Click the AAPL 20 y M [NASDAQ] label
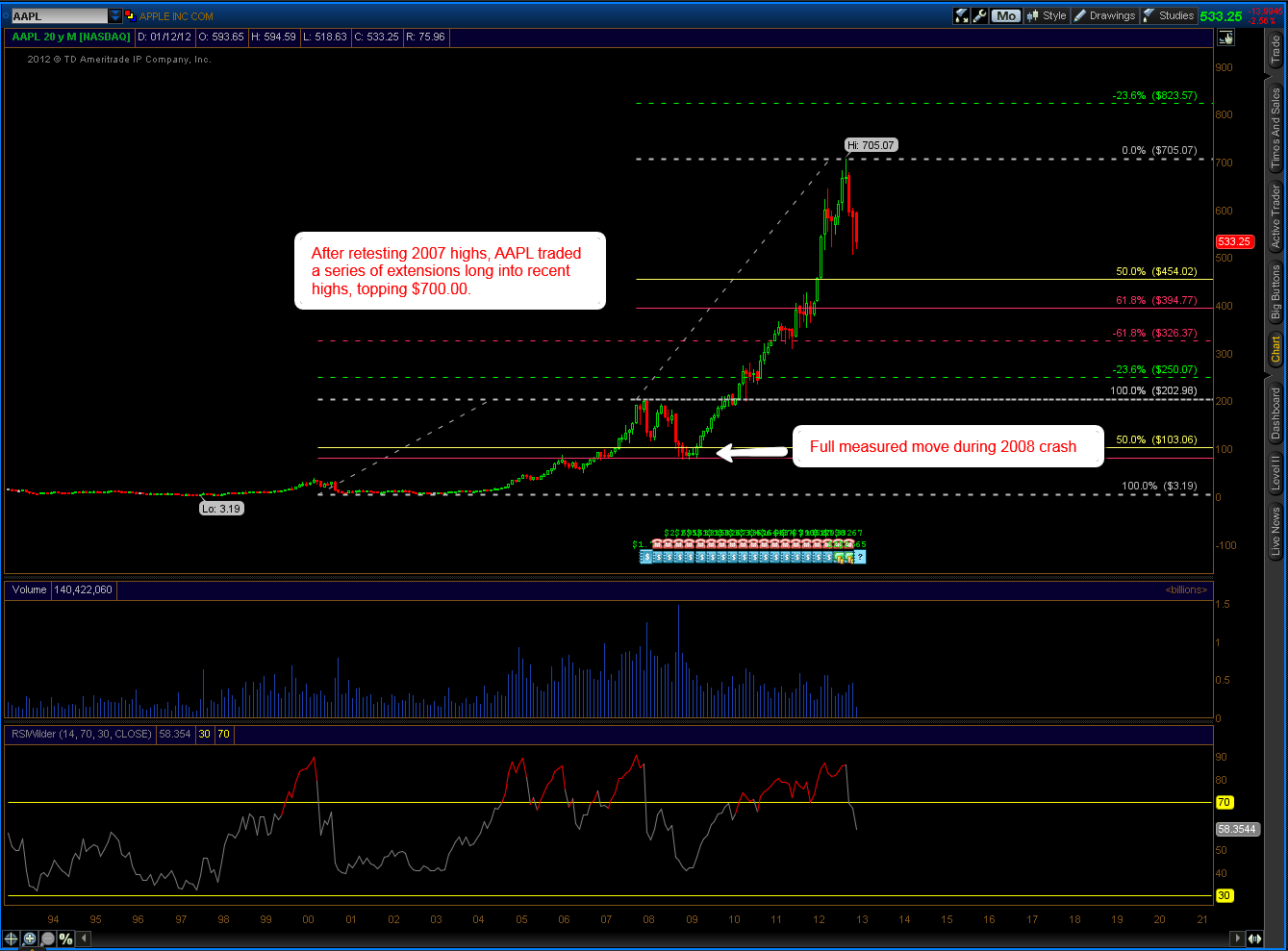Viewport: 1288px width, 951px height. point(71,38)
